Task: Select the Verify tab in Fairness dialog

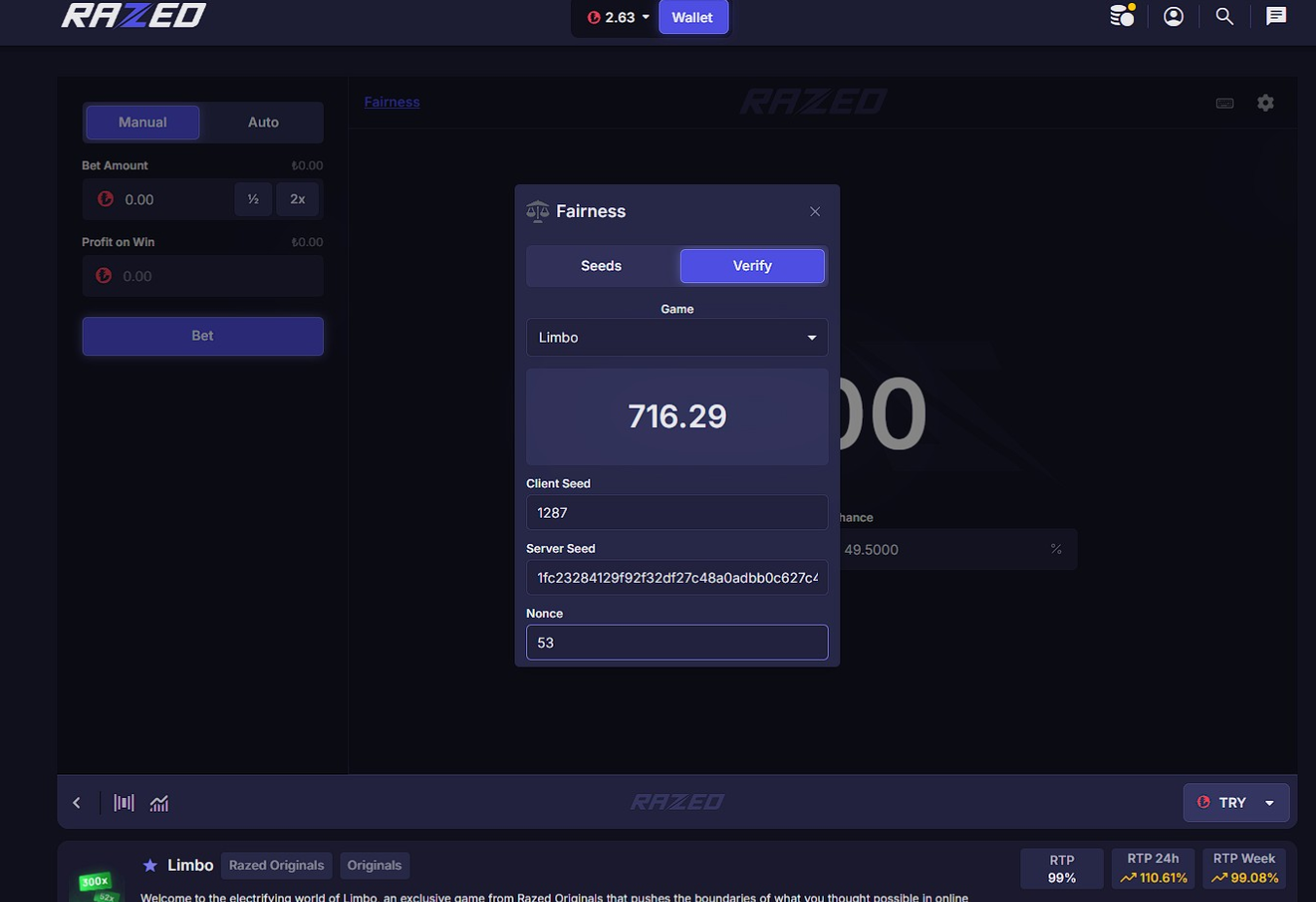Action: tap(752, 266)
